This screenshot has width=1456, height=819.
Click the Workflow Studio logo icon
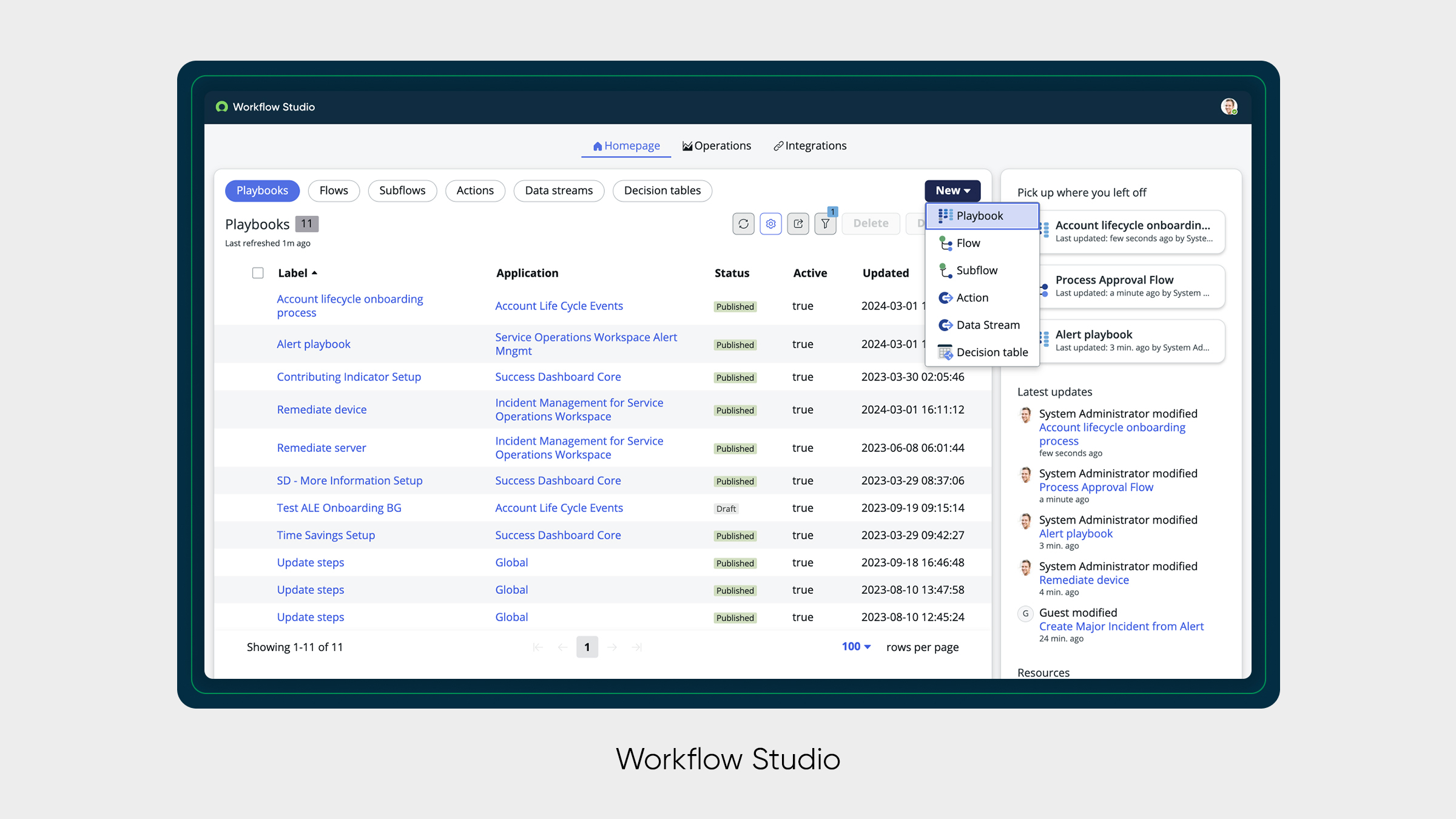[222, 107]
